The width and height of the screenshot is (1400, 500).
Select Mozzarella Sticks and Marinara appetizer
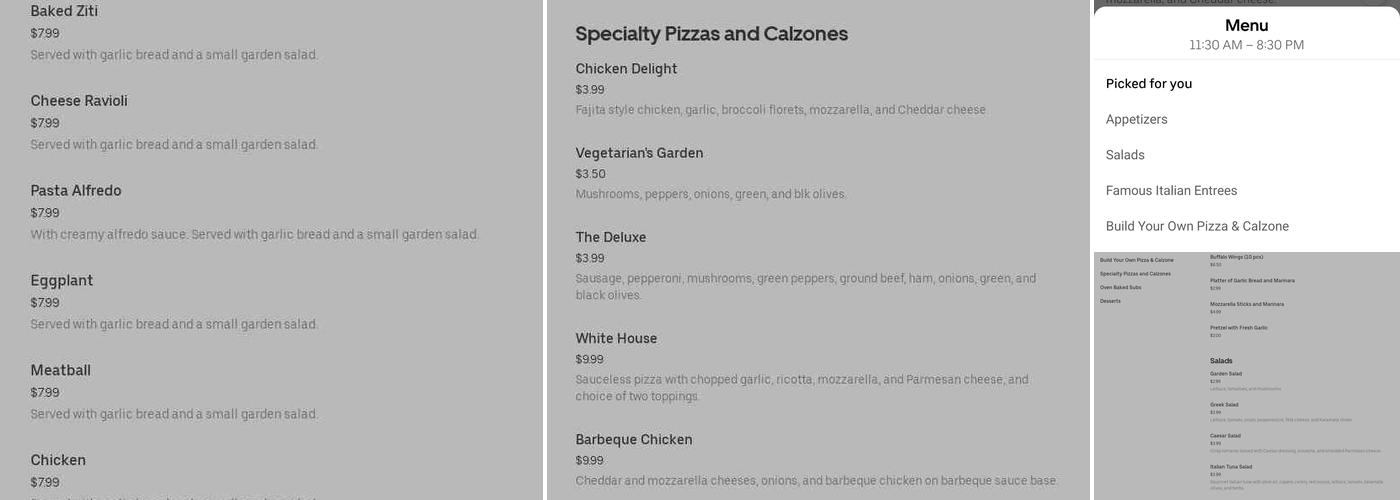coord(1246,304)
